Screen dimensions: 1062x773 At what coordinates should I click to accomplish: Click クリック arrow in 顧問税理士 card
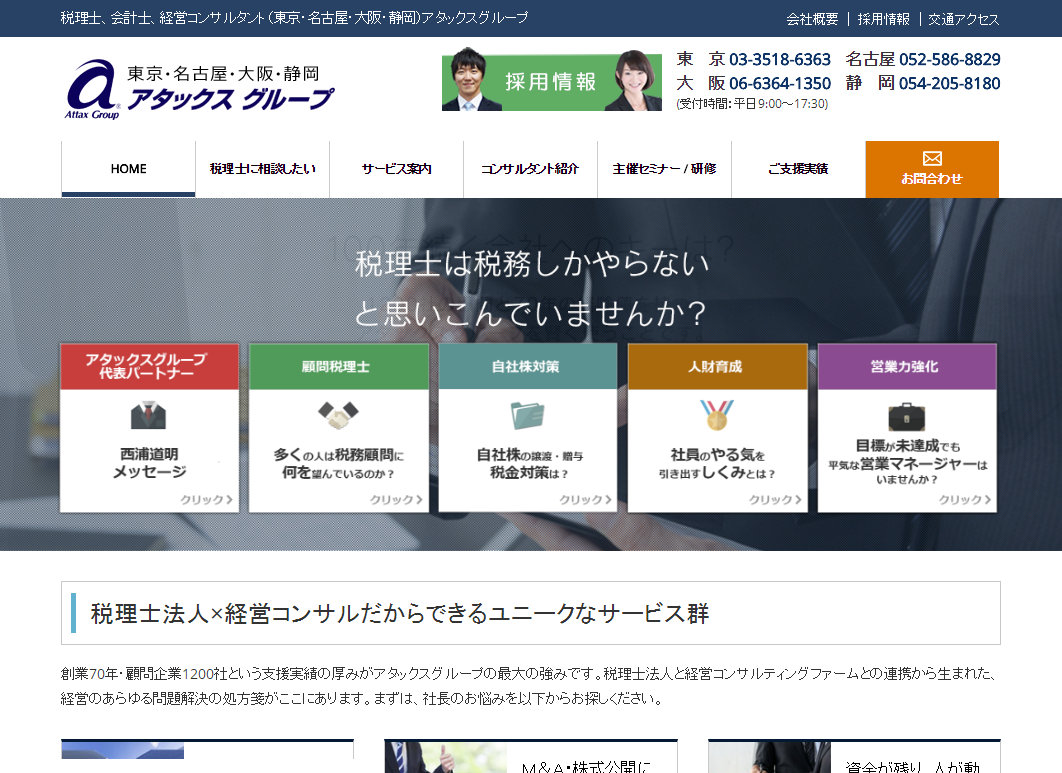point(396,499)
